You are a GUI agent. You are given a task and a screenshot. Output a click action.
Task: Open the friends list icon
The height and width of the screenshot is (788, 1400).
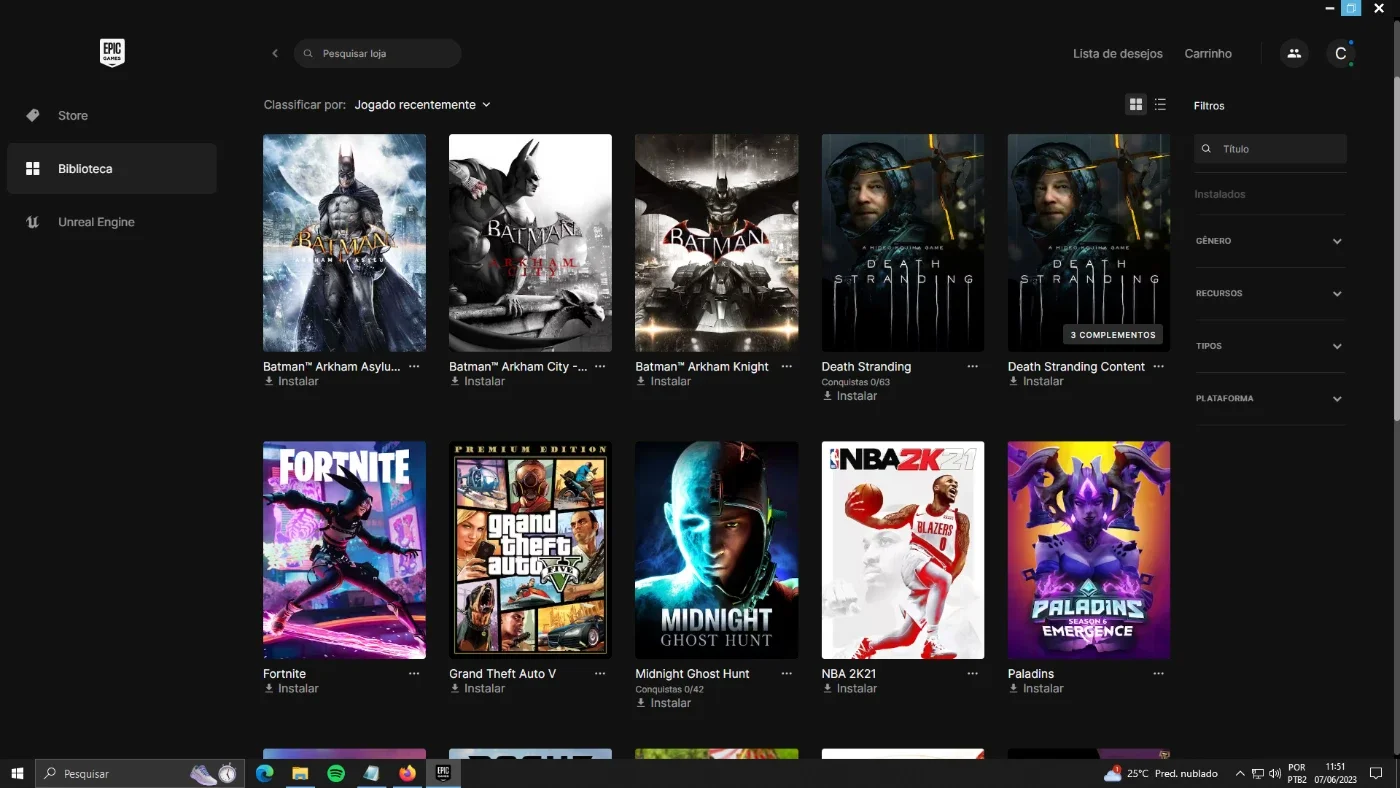coord(1294,54)
